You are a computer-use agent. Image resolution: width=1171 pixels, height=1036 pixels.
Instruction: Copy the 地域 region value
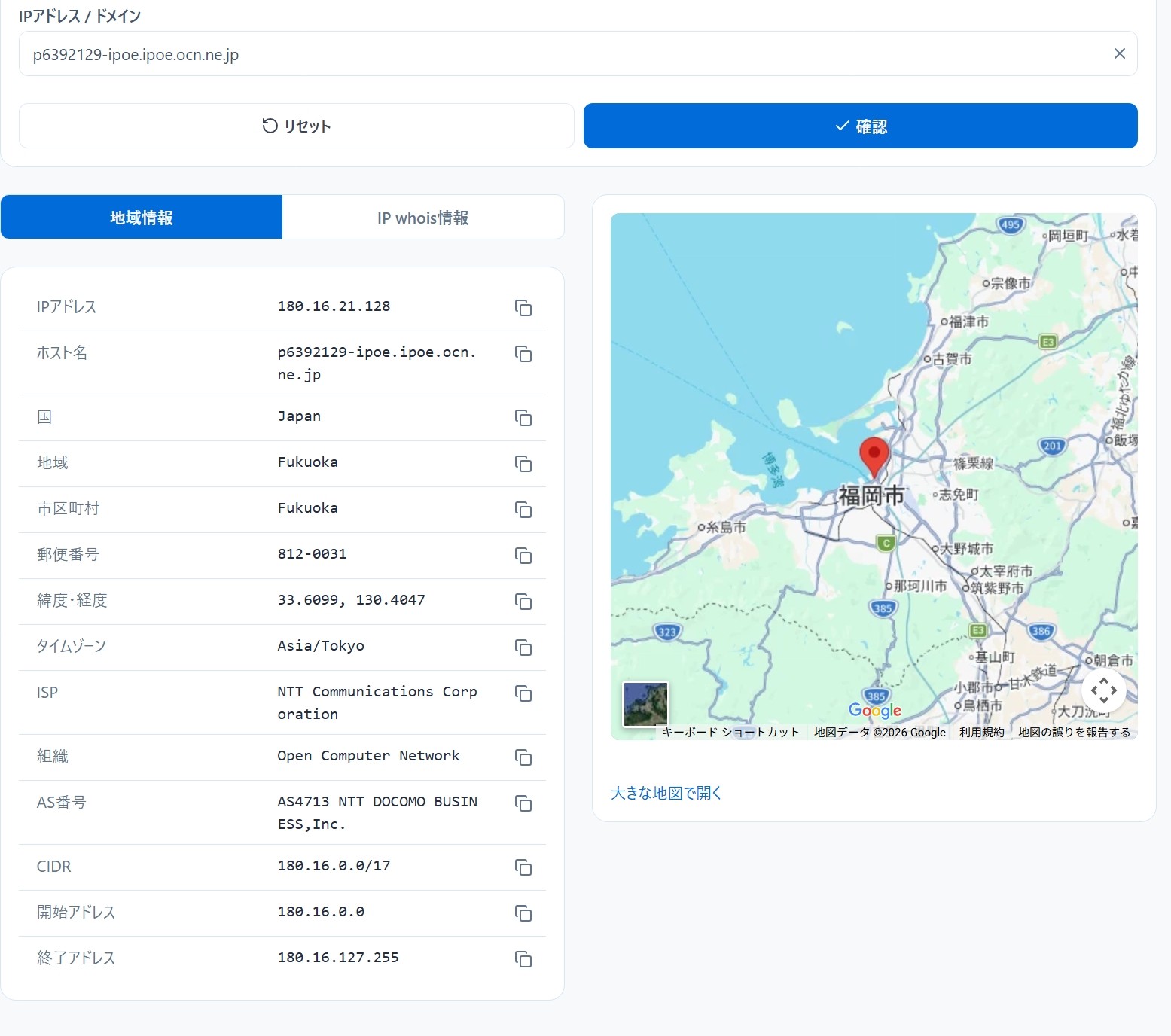coord(523,464)
